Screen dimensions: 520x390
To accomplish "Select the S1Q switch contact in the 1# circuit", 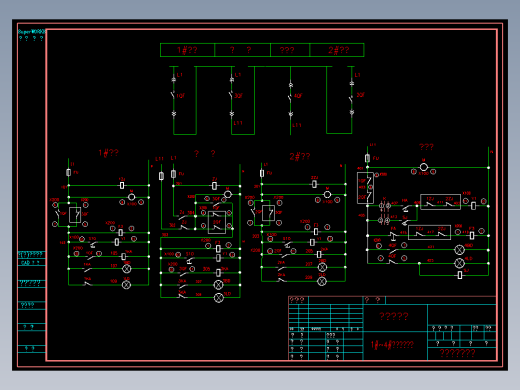I will pos(93,245).
